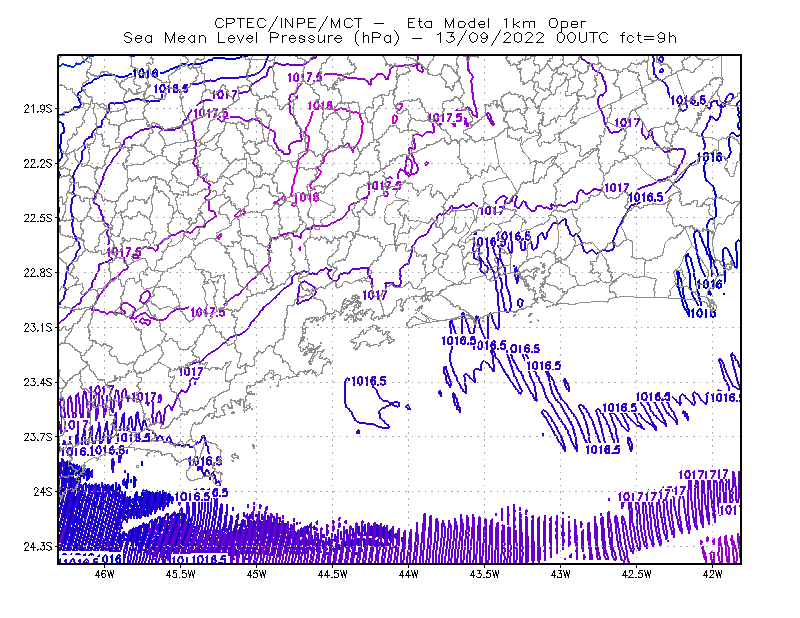Click the 45.5W longitude axis label
The height and width of the screenshot is (618, 800).
[181, 574]
